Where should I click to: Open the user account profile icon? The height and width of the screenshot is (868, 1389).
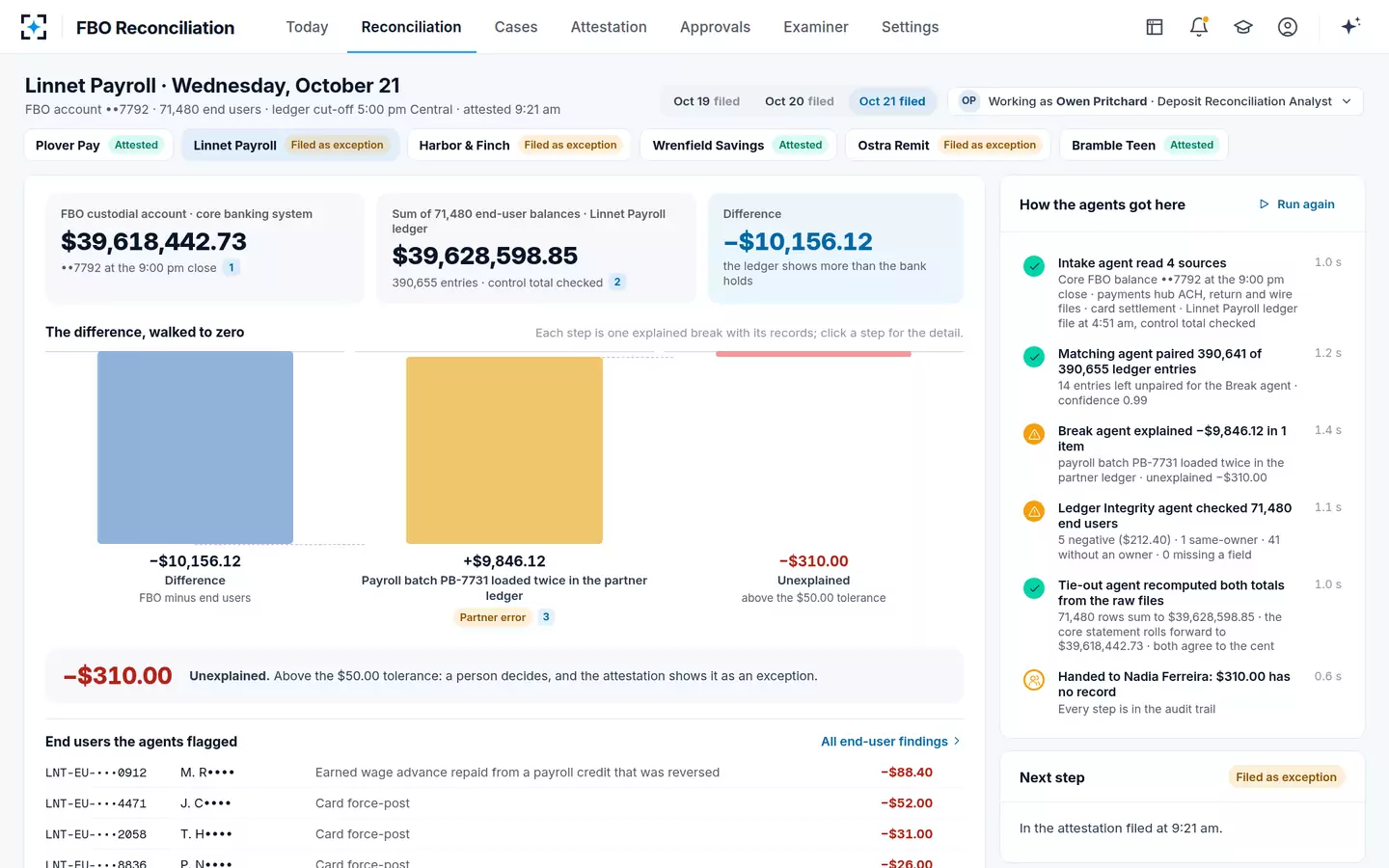coord(1288,27)
